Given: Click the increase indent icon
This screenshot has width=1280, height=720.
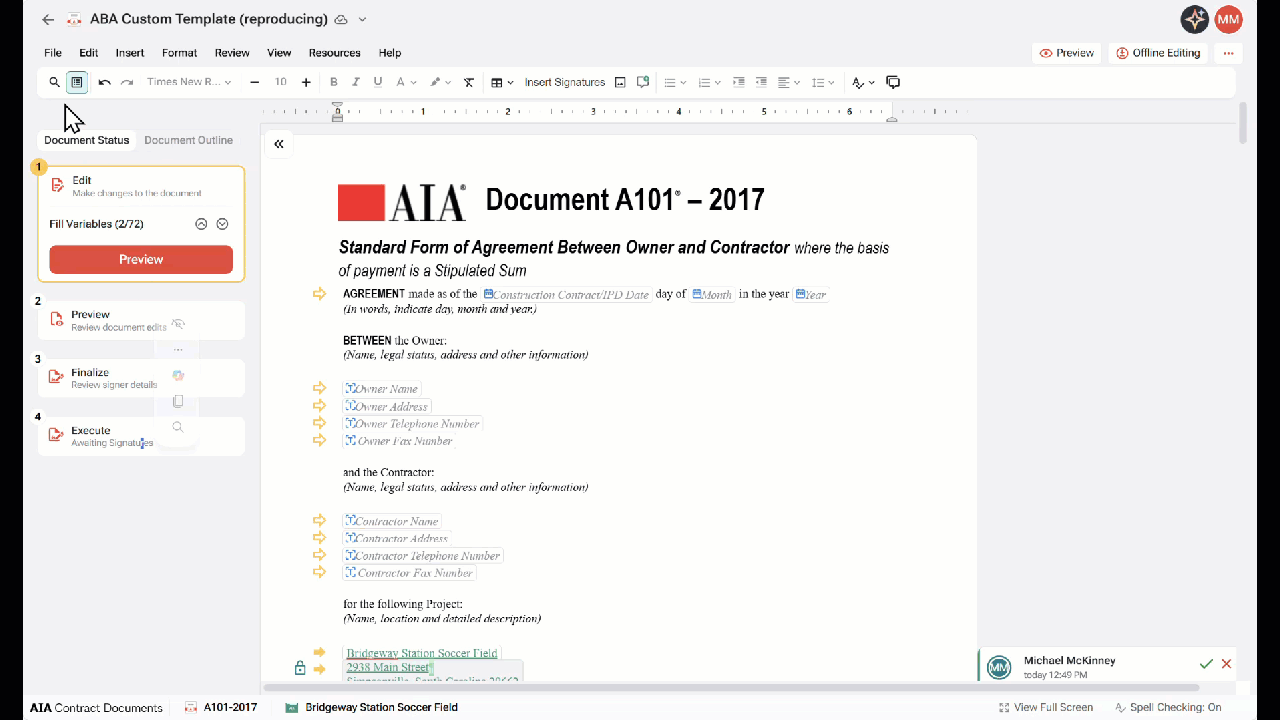Looking at the screenshot, I should [x=739, y=82].
